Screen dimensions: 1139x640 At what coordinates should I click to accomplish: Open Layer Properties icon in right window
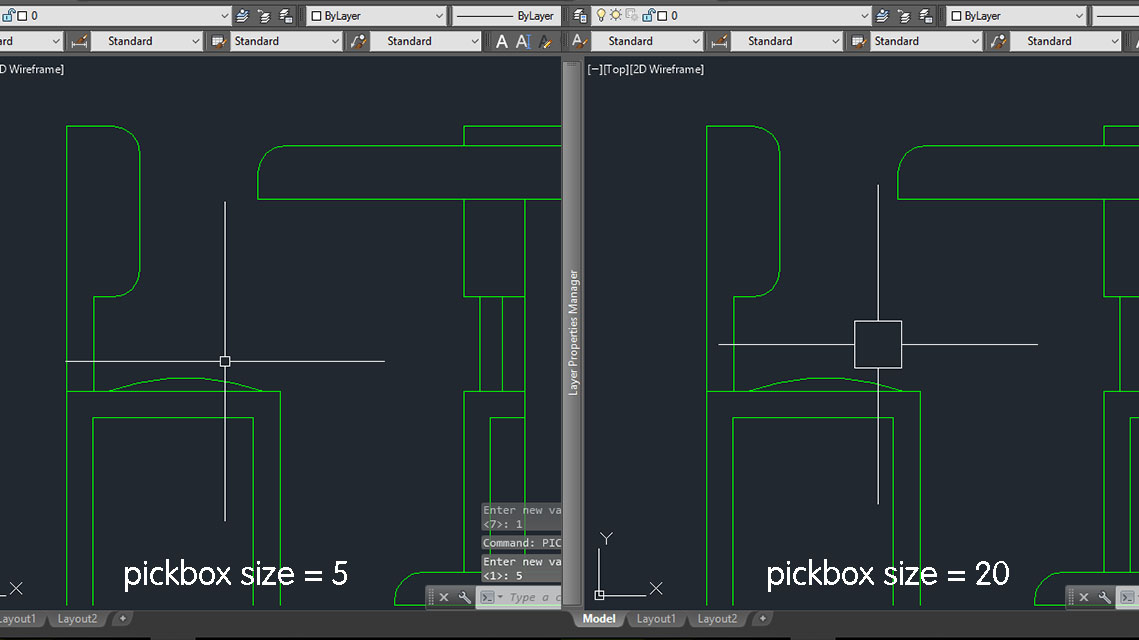580,15
